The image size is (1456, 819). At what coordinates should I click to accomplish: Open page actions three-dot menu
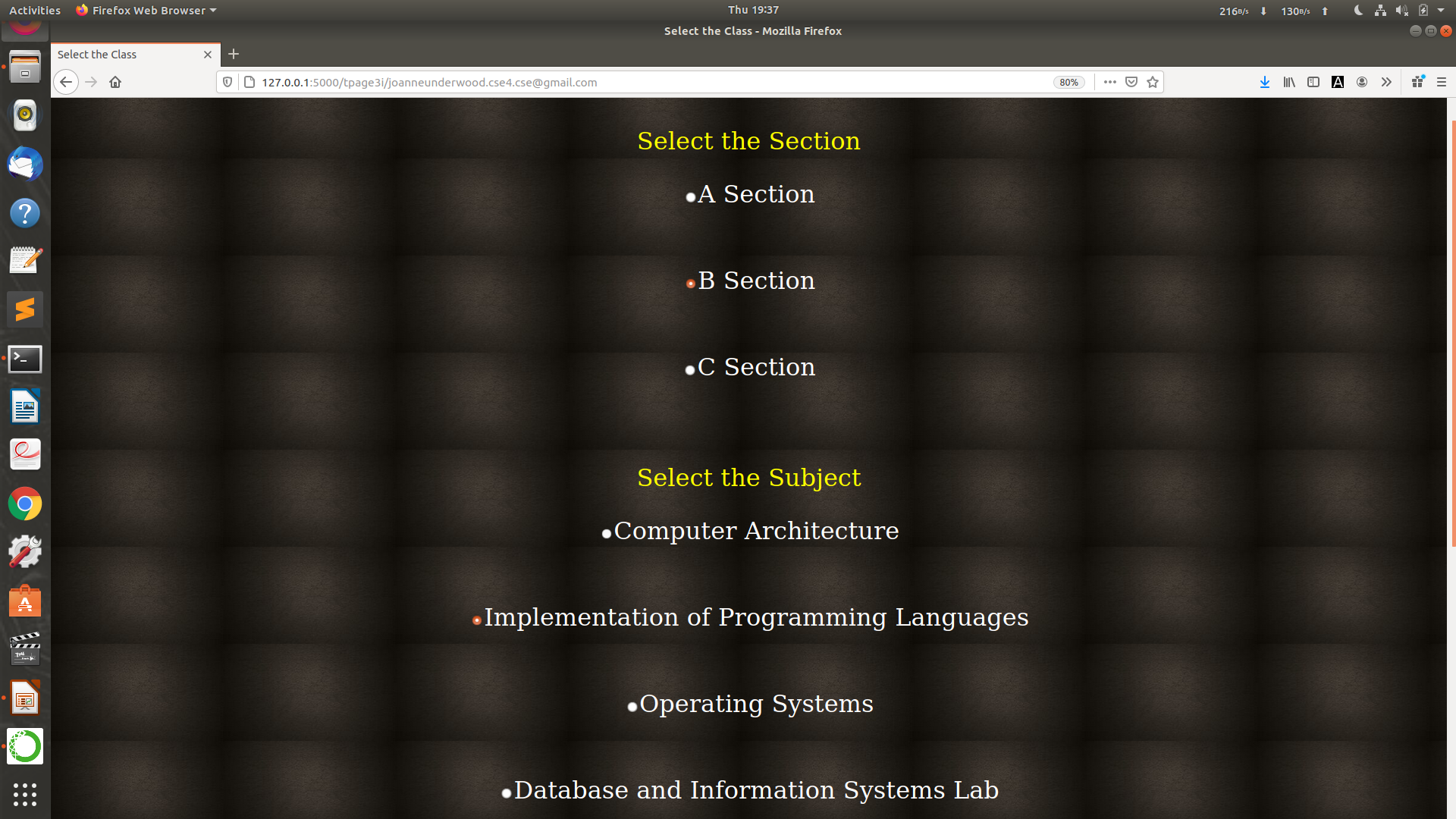(1110, 82)
